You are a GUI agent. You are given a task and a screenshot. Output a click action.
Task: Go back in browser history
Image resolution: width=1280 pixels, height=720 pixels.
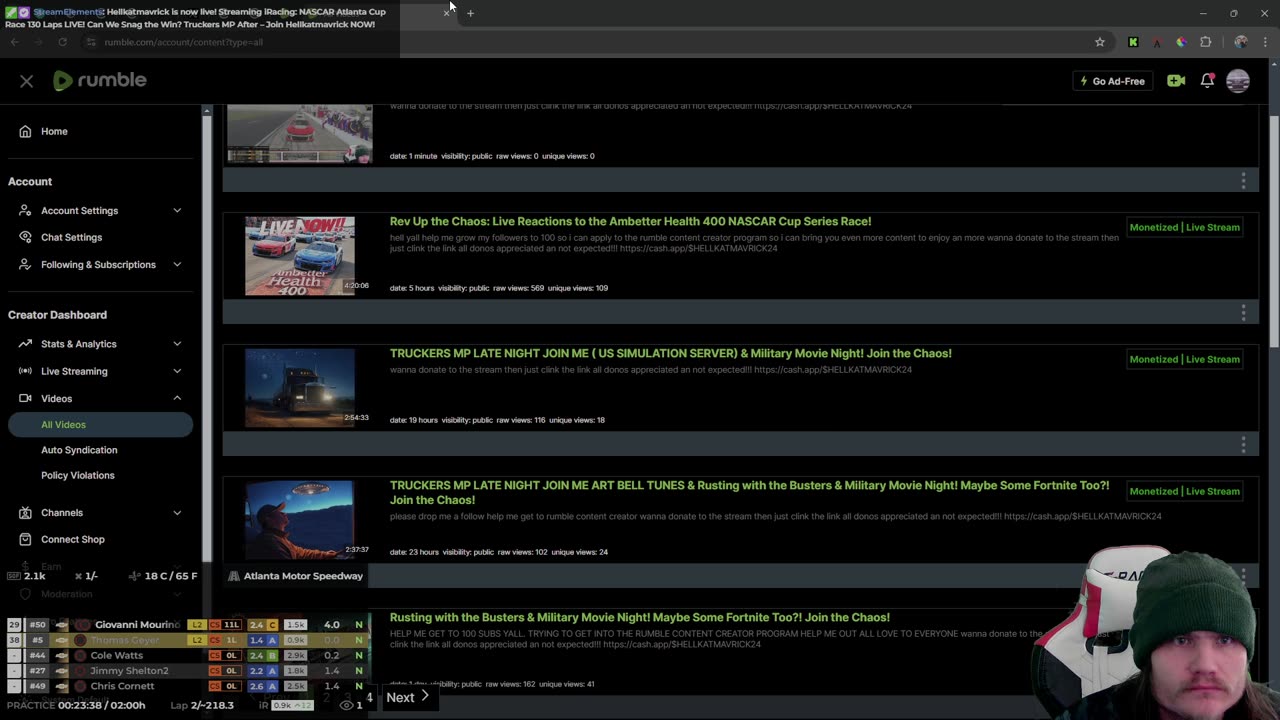(x=14, y=42)
